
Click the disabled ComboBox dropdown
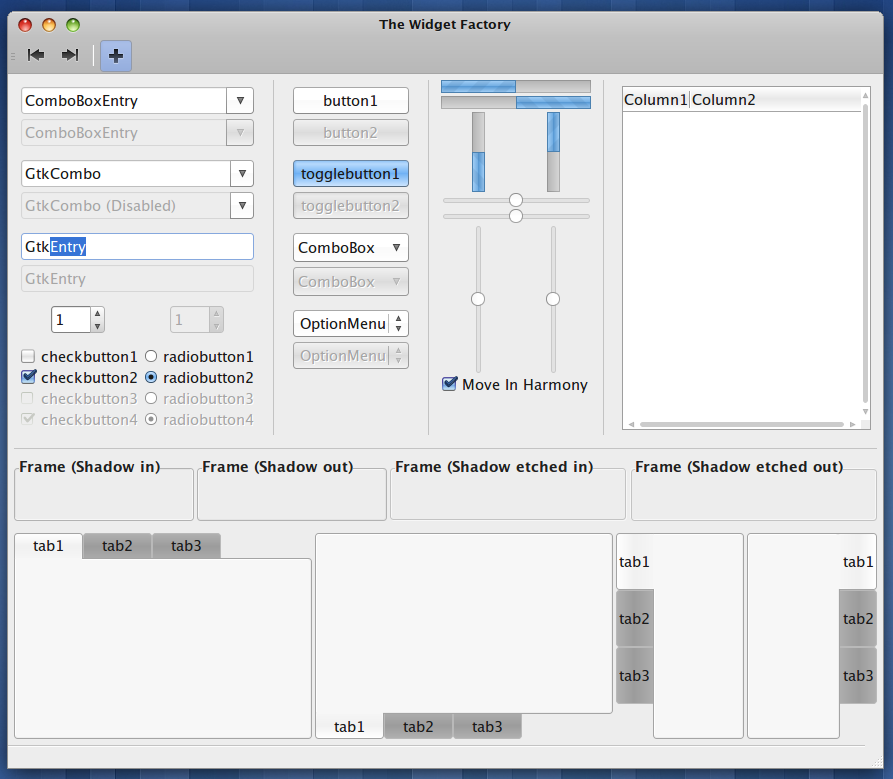click(351, 281)
